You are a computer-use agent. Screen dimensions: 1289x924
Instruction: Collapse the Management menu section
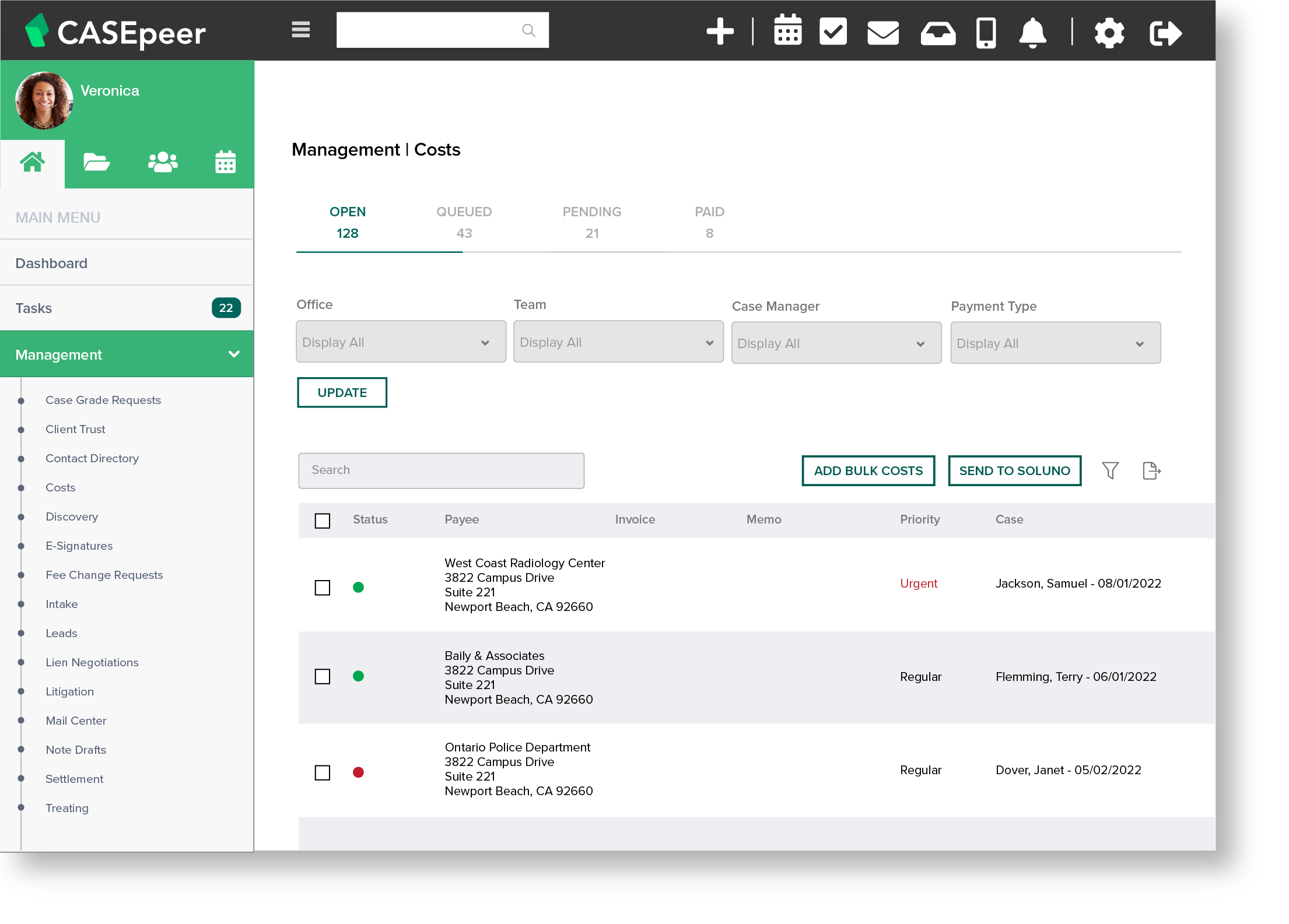(x=235, y=354)
